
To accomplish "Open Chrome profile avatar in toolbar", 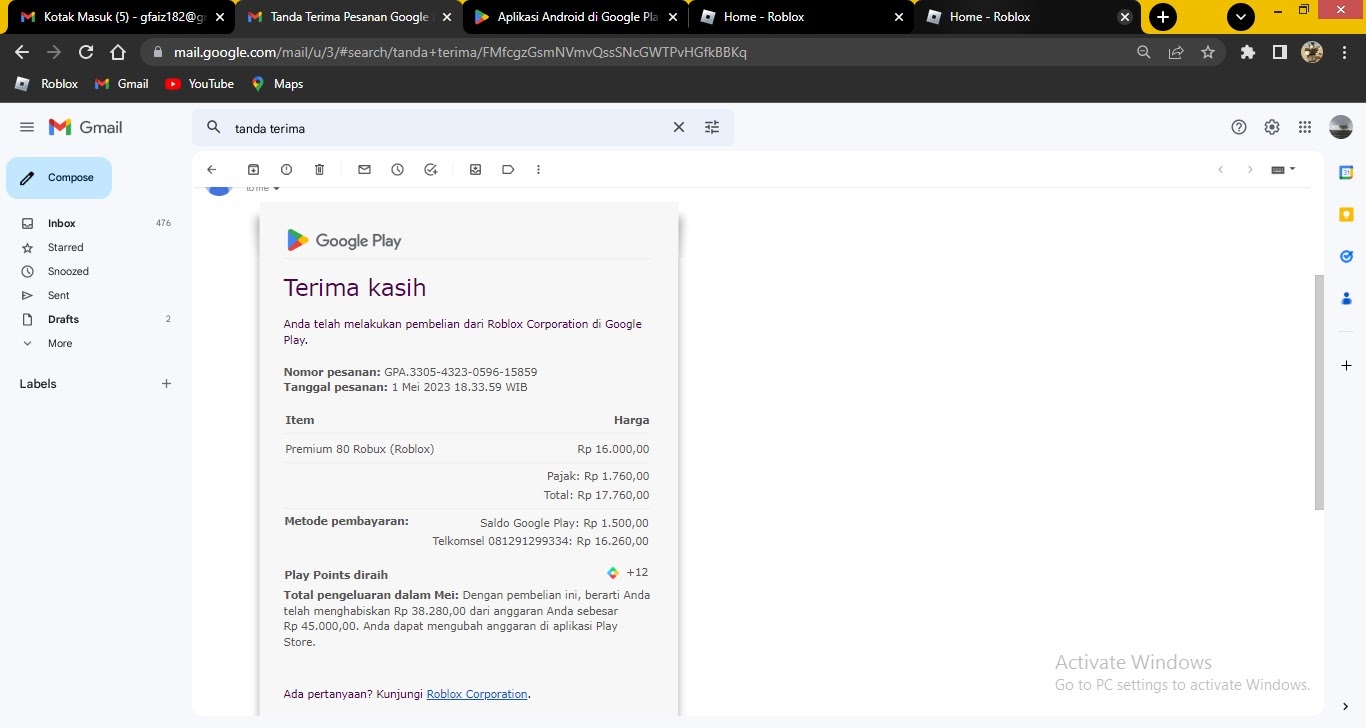I will point(1312,52).
